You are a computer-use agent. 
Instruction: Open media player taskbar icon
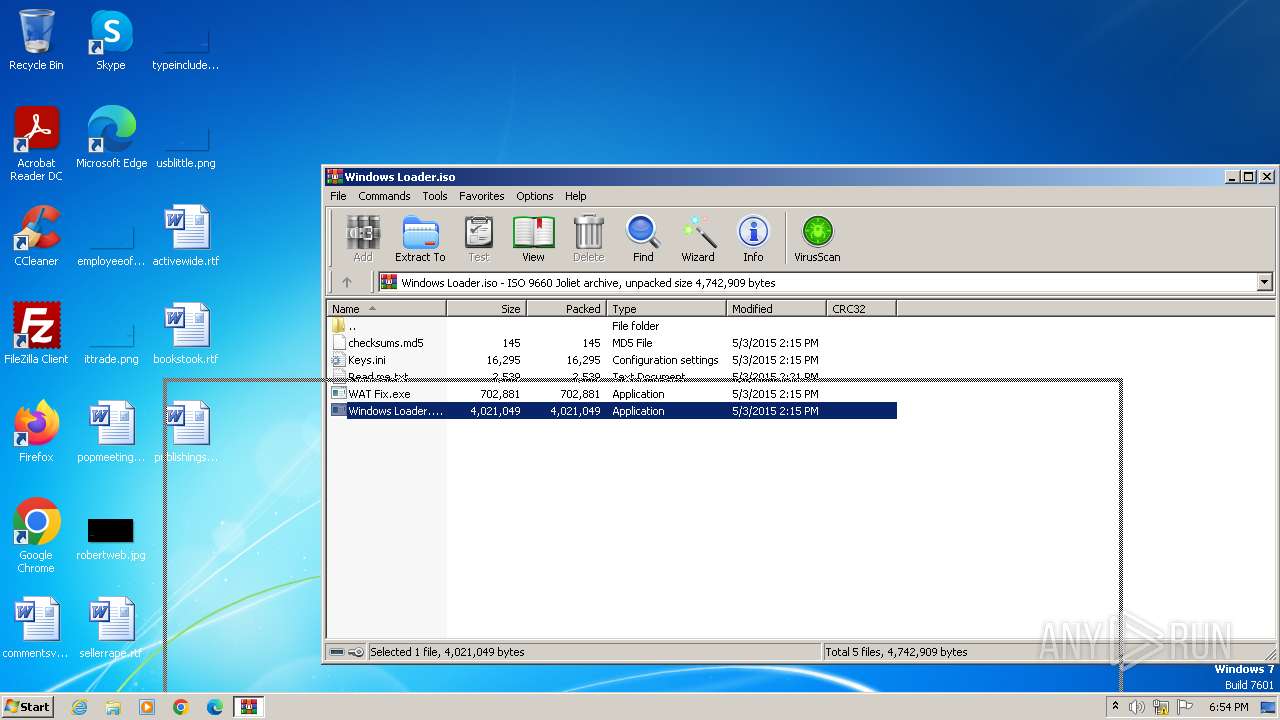[x=147, y=707]
